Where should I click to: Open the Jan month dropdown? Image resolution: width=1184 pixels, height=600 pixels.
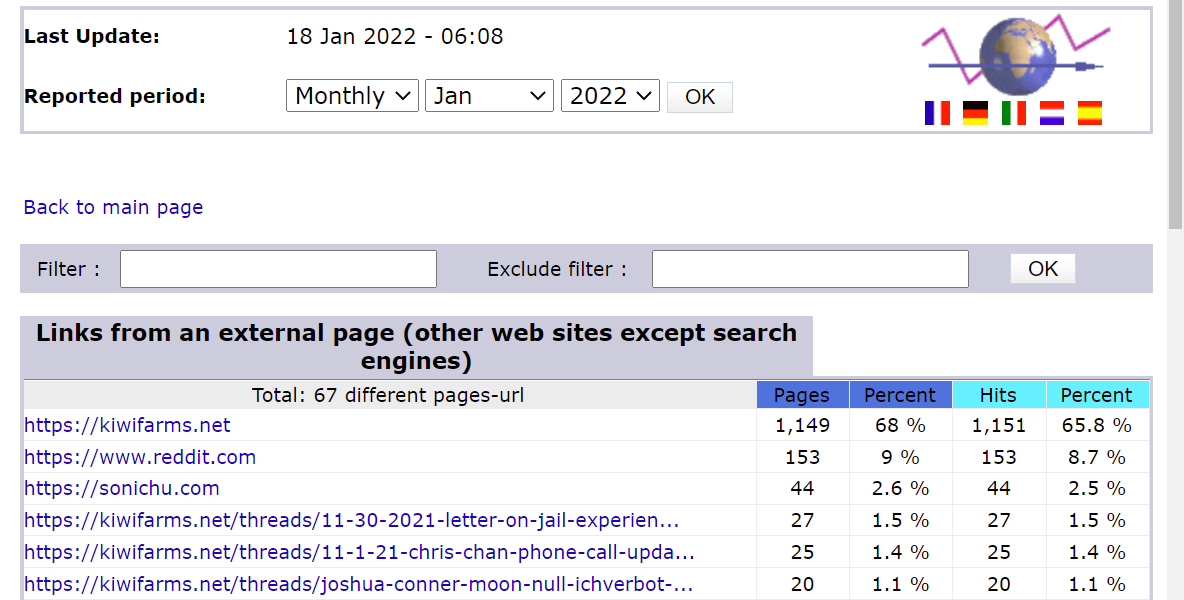point(489,96)
